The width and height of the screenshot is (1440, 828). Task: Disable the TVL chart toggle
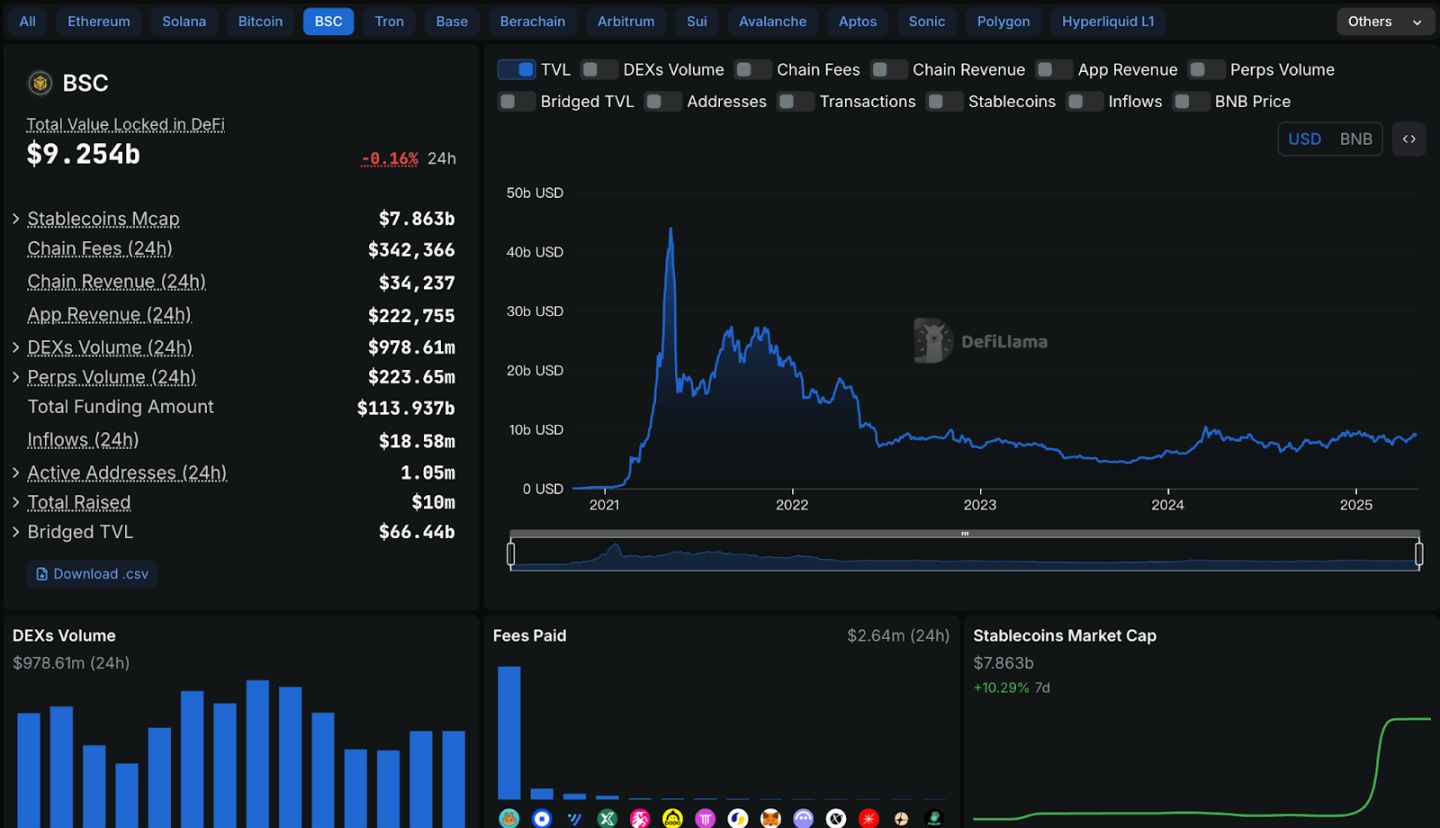click(x=516, y=70)
